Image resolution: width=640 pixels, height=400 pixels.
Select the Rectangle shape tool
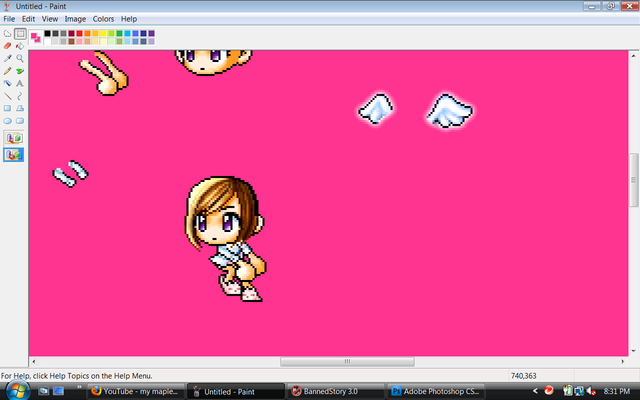7,108
